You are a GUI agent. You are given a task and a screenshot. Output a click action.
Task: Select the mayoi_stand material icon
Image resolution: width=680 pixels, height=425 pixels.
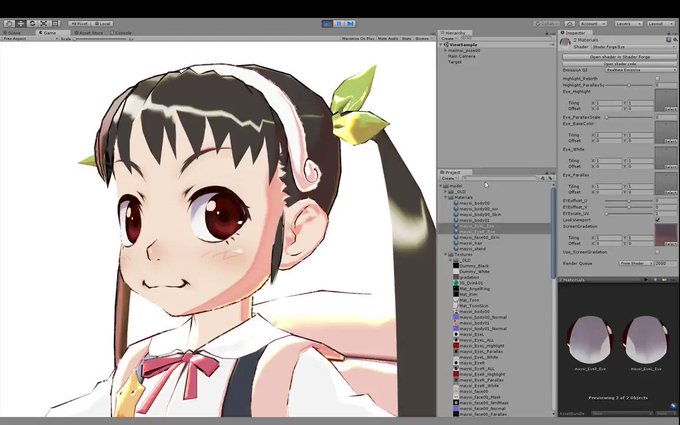tap(456, 249)
